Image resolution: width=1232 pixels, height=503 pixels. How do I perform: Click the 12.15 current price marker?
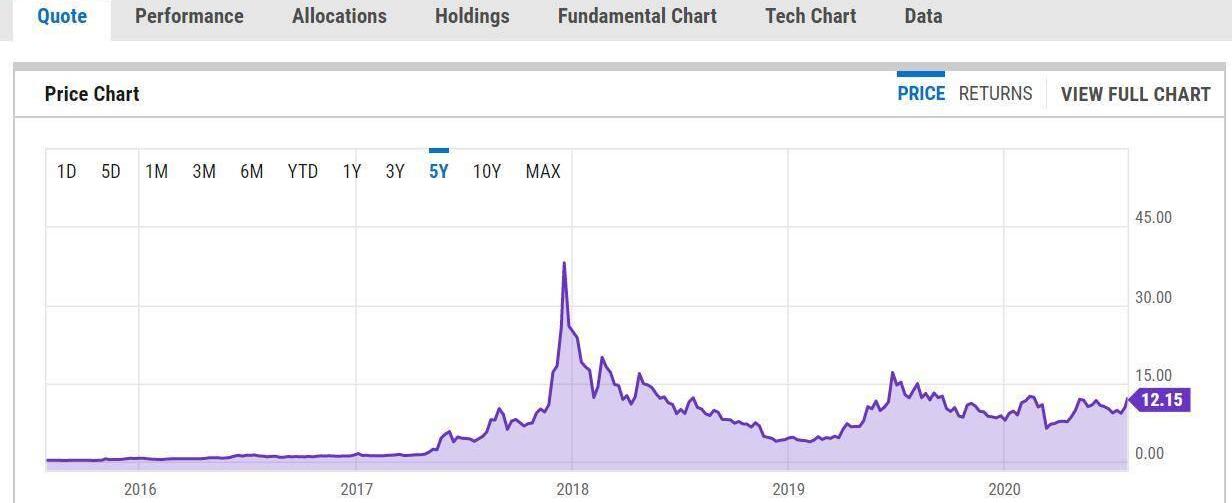coord(1160,400)
